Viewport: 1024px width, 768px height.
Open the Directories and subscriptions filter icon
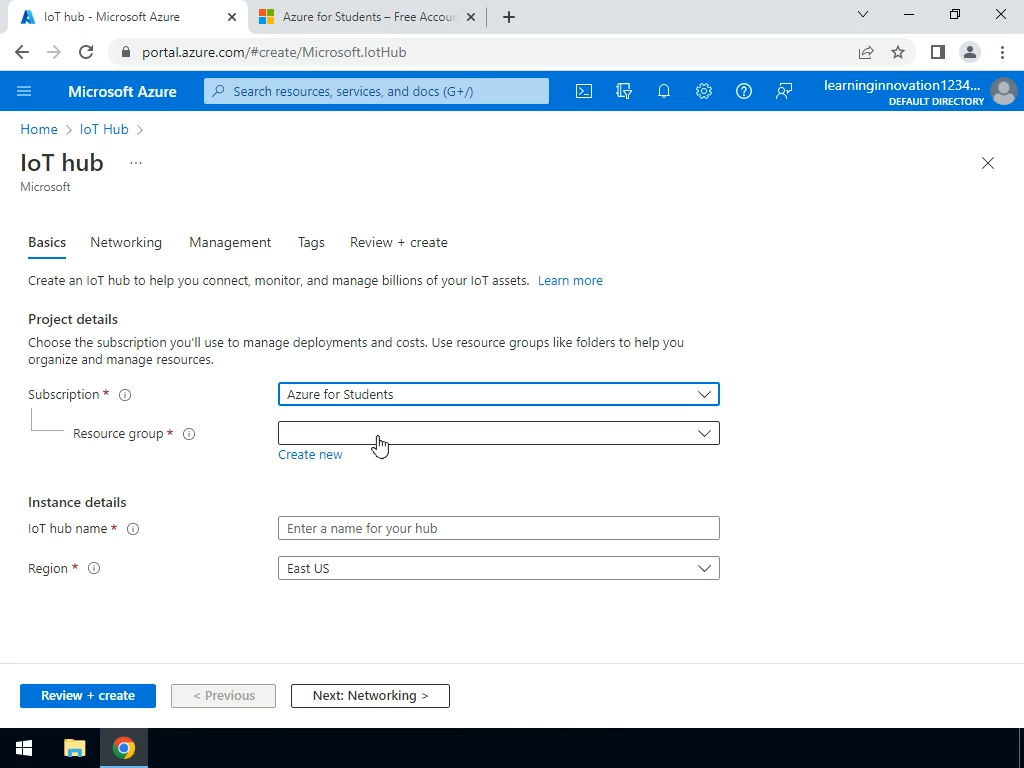[624, 91]
